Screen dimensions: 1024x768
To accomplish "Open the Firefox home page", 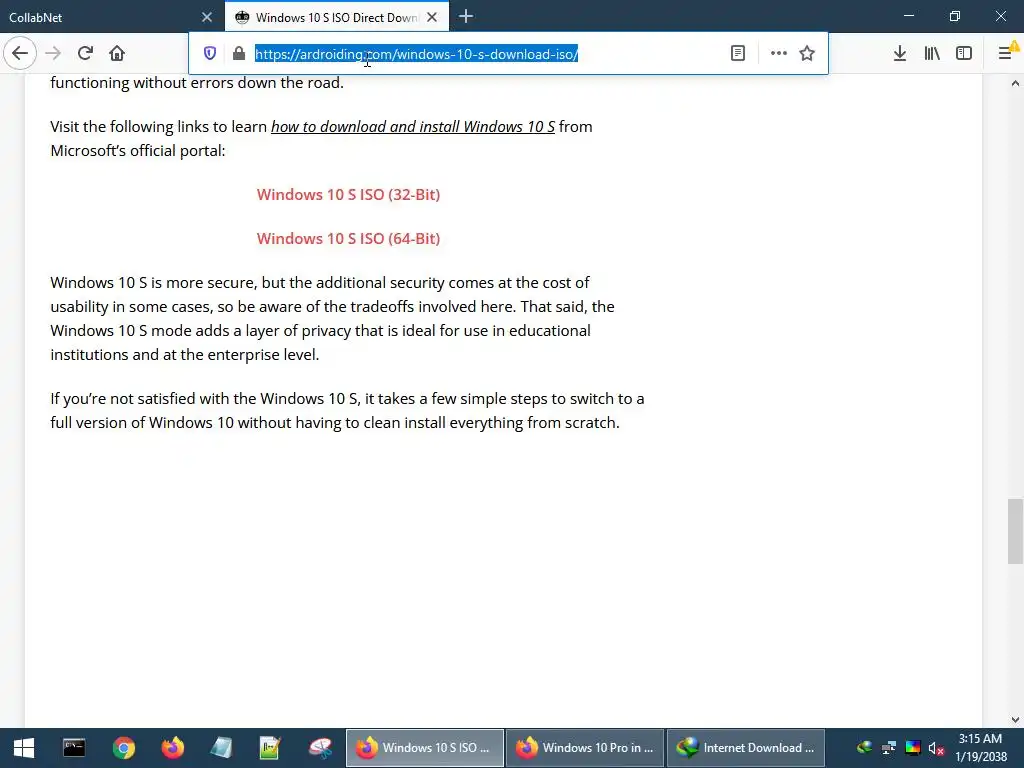I will click(x=117, y=53).
